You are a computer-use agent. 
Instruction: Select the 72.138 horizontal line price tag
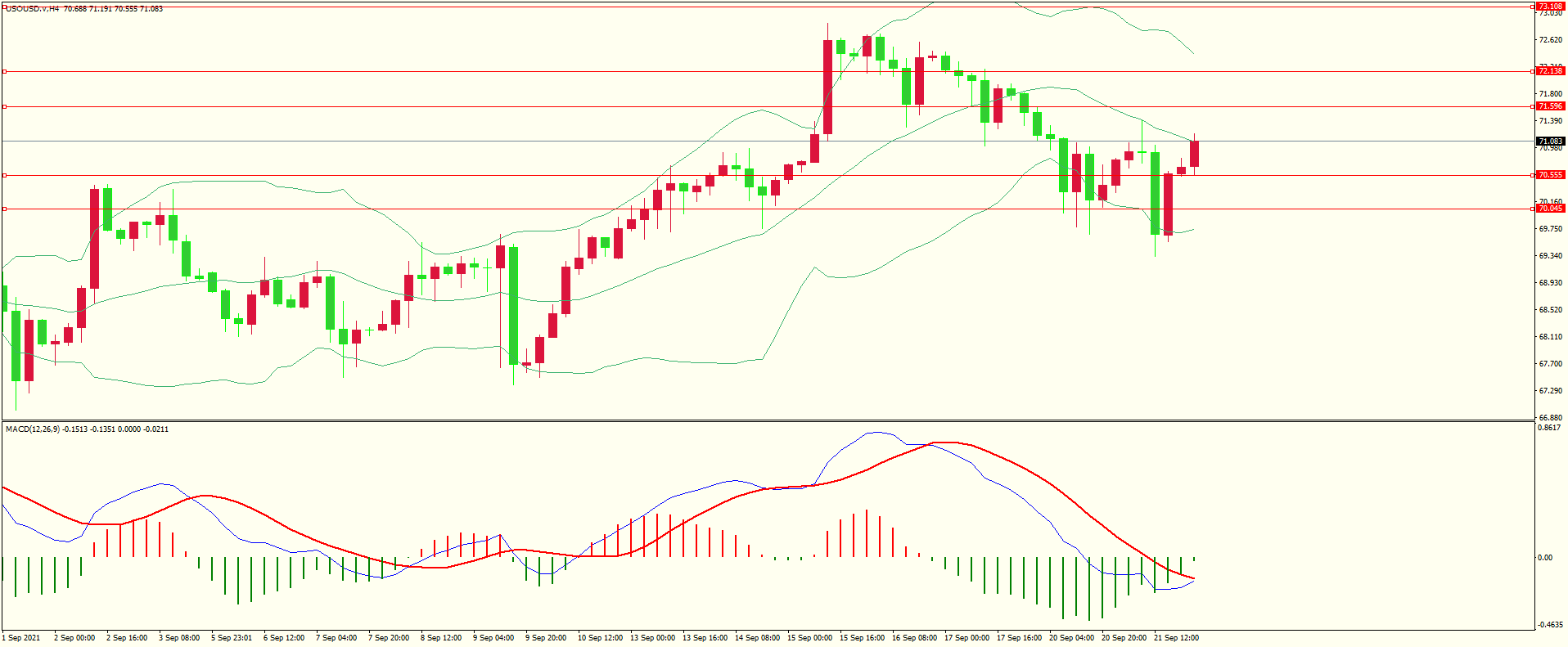point(1550,71)
